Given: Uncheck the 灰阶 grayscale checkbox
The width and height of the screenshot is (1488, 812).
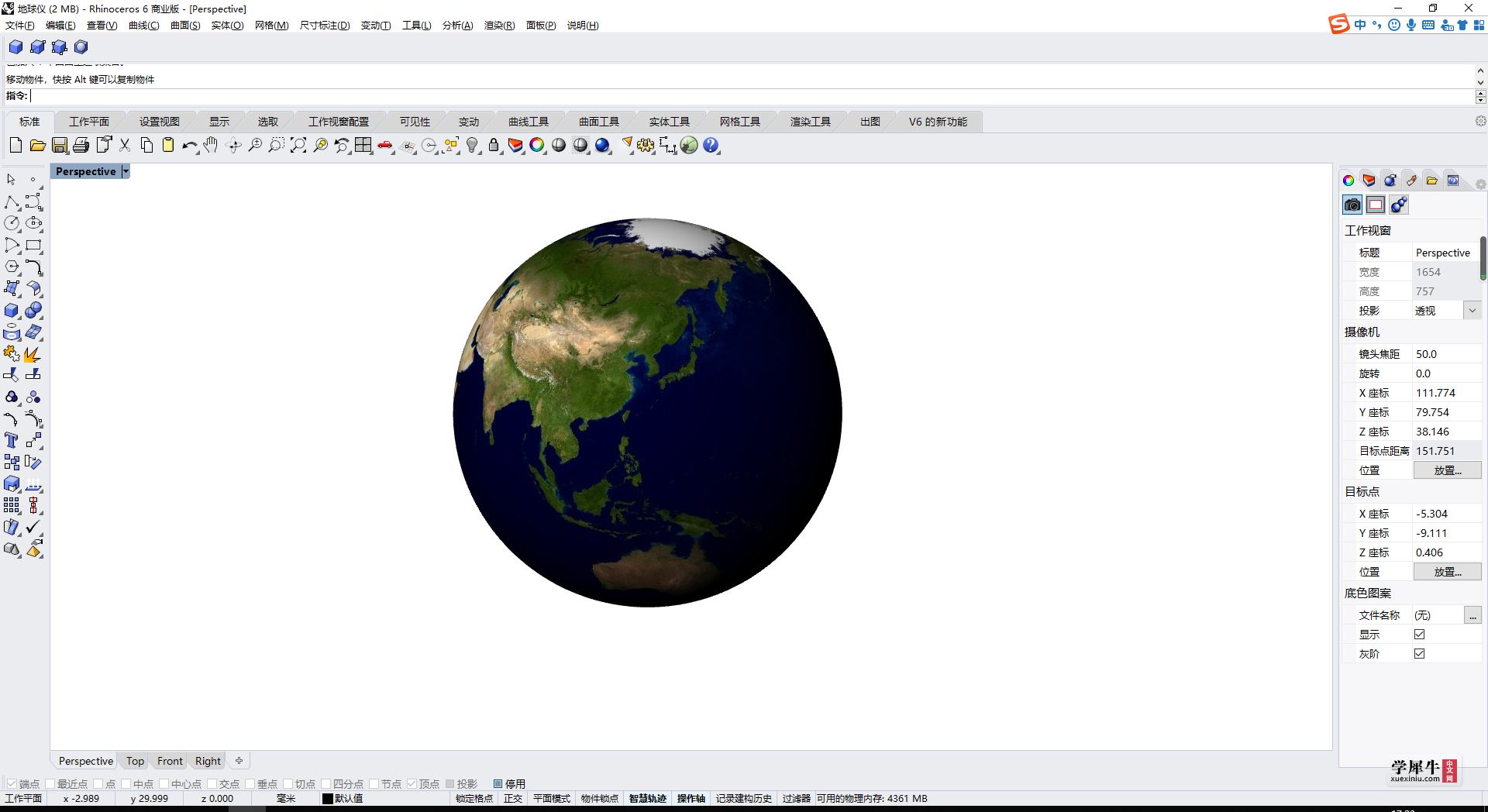Looking at the screenshot, I should [x=1420, y=653].
